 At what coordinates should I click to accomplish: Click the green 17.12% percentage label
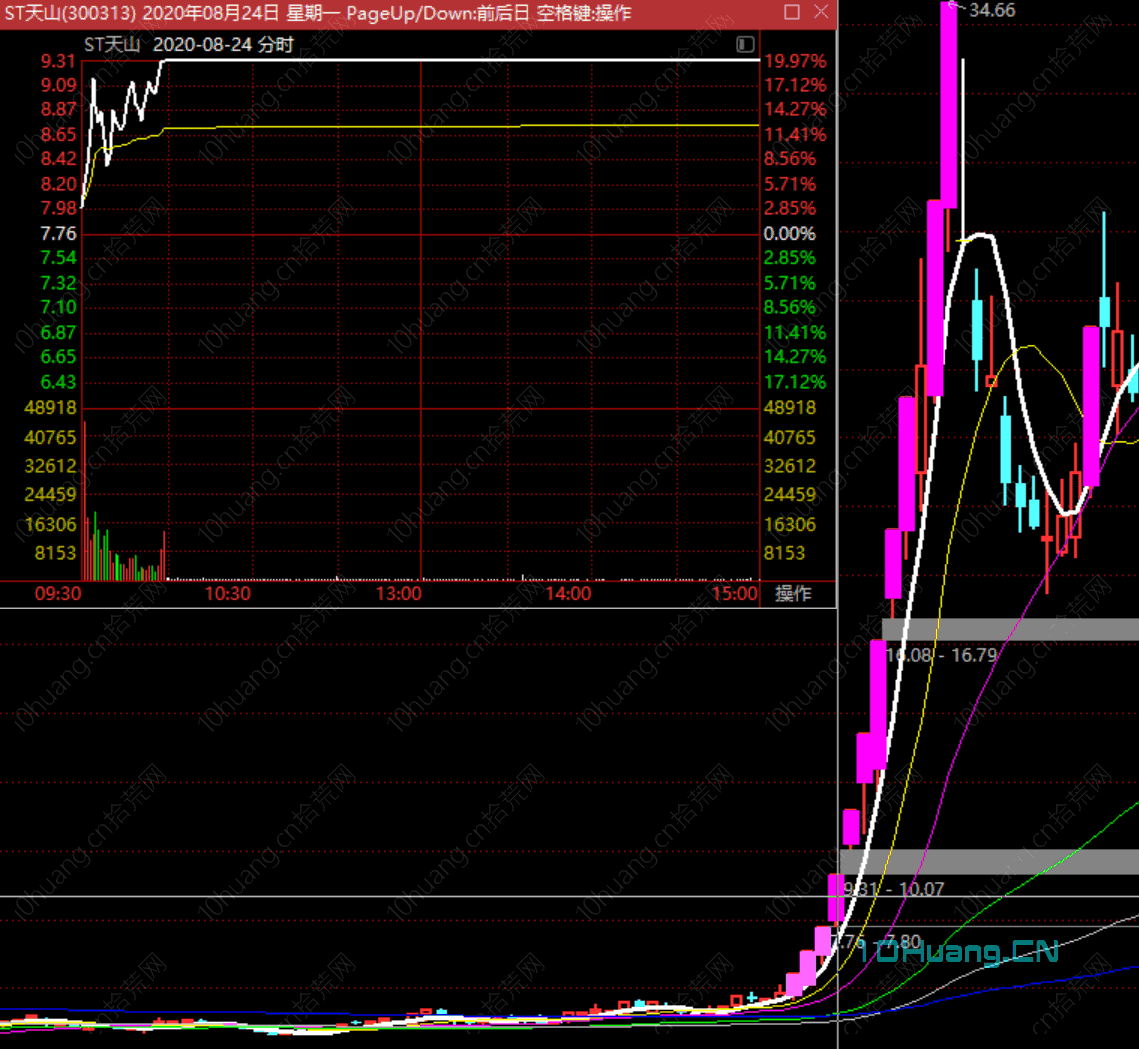pyautogui.click(x=795, y=381)
